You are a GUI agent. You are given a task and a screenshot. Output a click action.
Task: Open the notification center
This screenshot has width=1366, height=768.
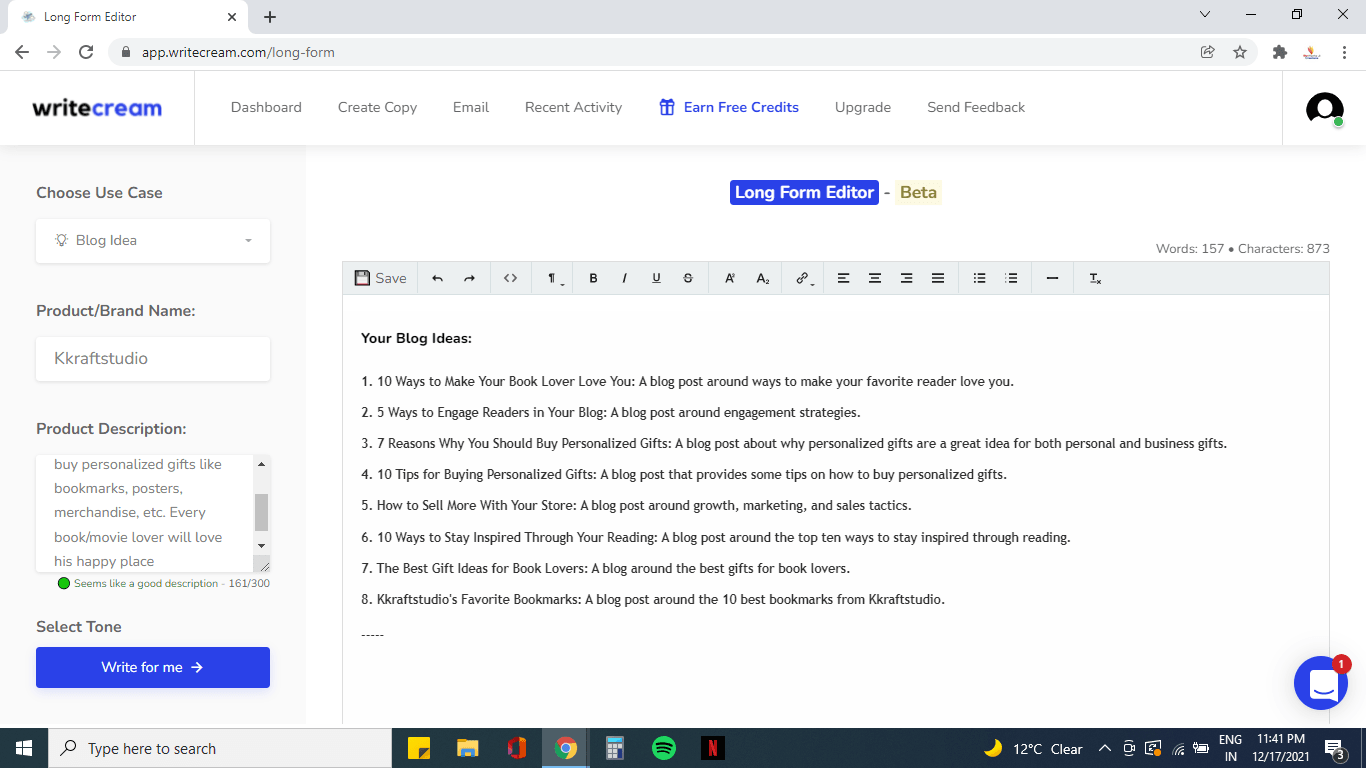click(x=1334, y=748)
